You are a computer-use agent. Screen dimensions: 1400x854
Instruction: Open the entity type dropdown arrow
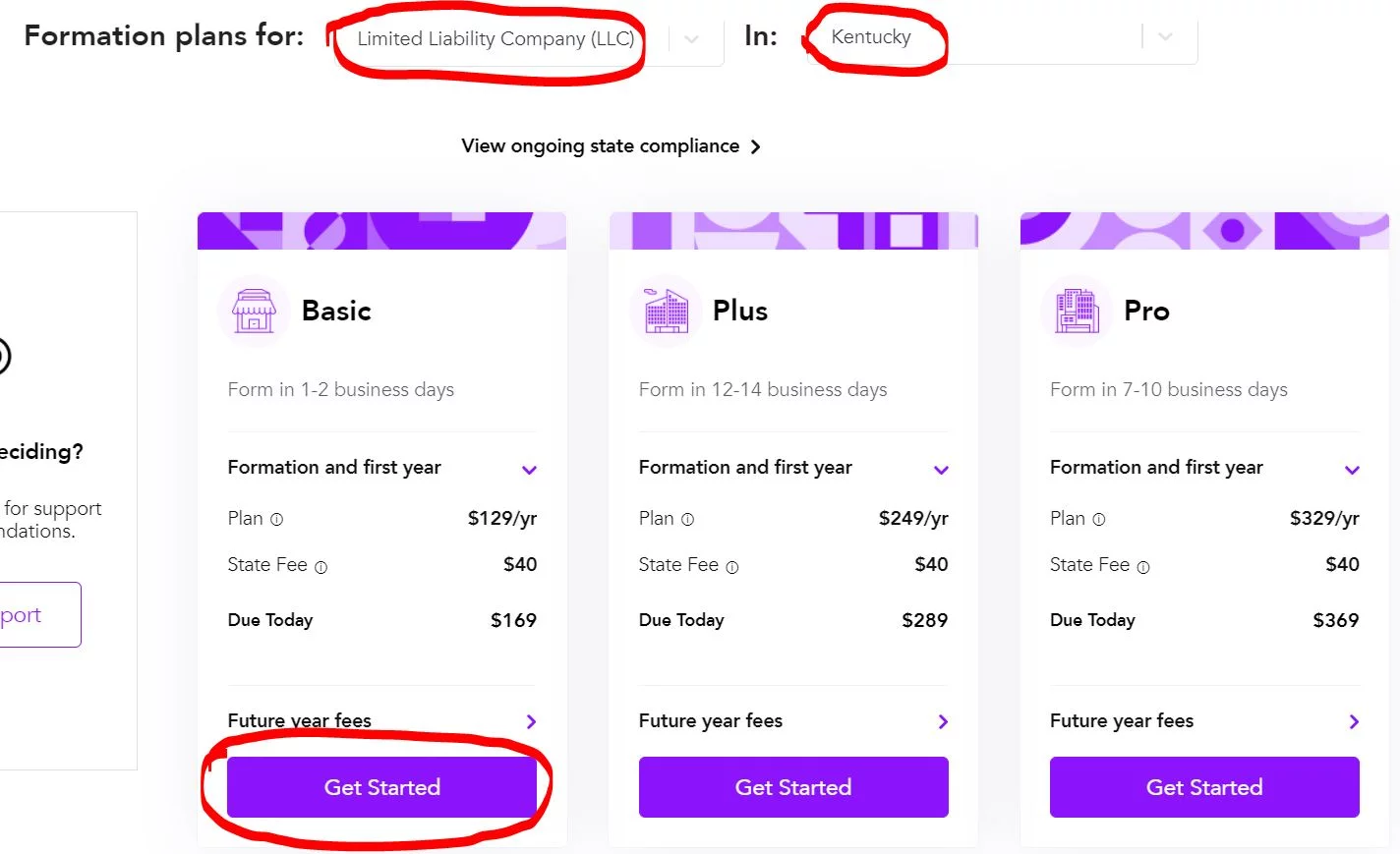pos(691,38)
